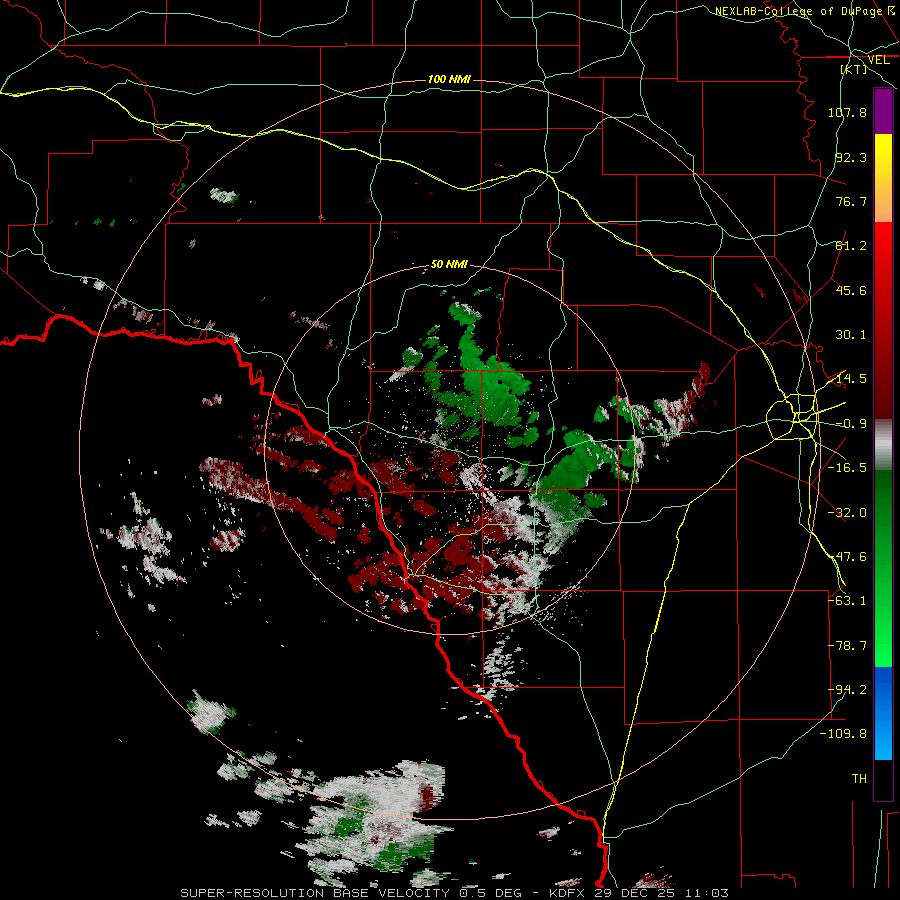Click the -63.1 scale value
The image size is (900, 900).
point(847,601)
